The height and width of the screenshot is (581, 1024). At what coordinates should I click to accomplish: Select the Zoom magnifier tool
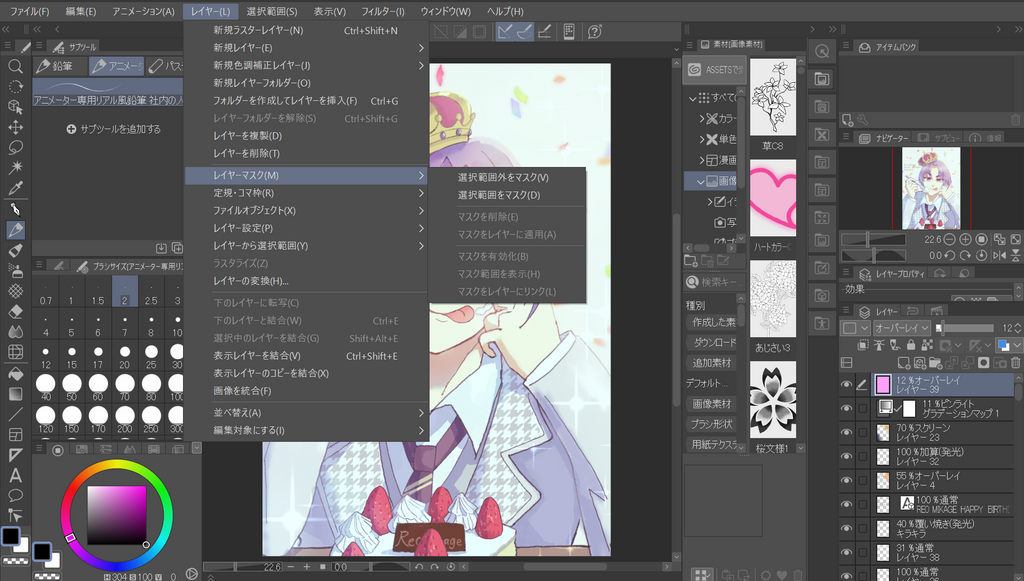pos(15,66)
